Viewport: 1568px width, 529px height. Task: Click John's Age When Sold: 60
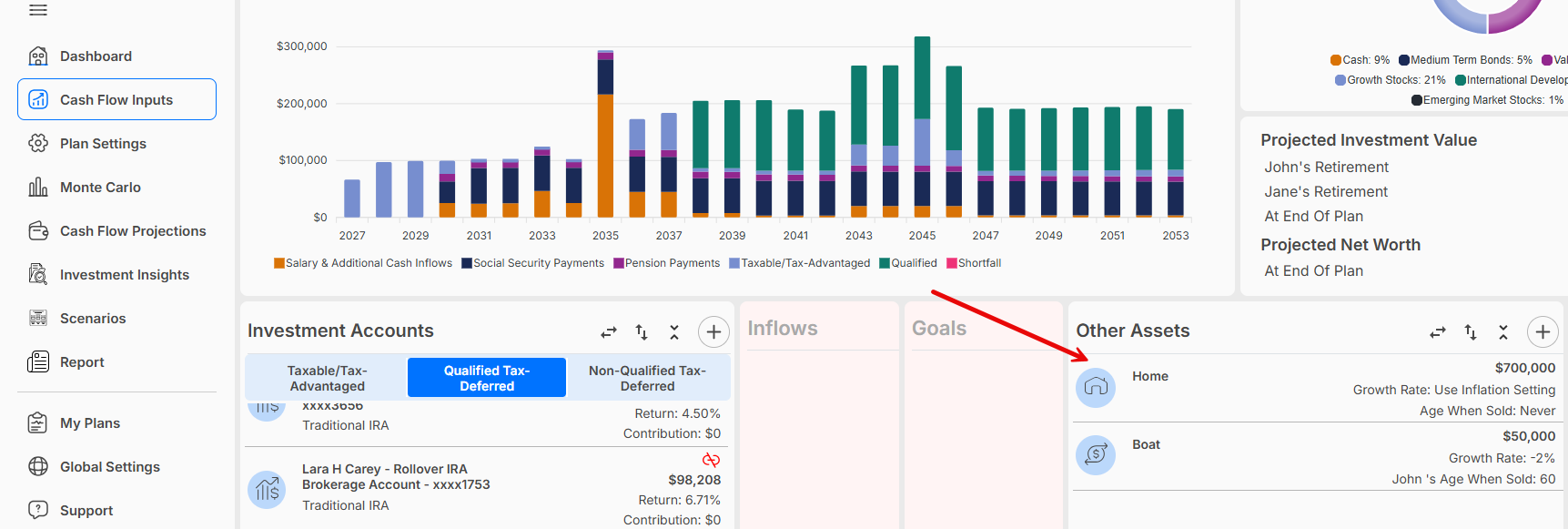click(x=1473, y=479)
